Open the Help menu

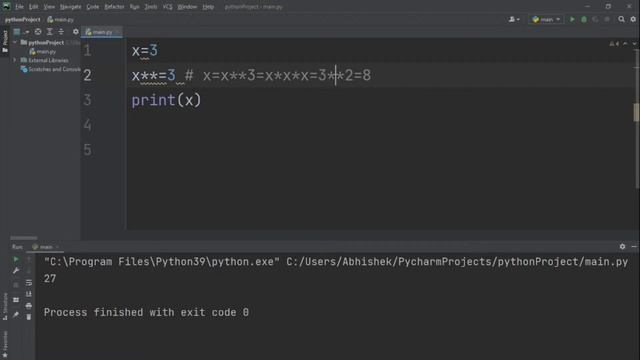click(x=208, y=7)
